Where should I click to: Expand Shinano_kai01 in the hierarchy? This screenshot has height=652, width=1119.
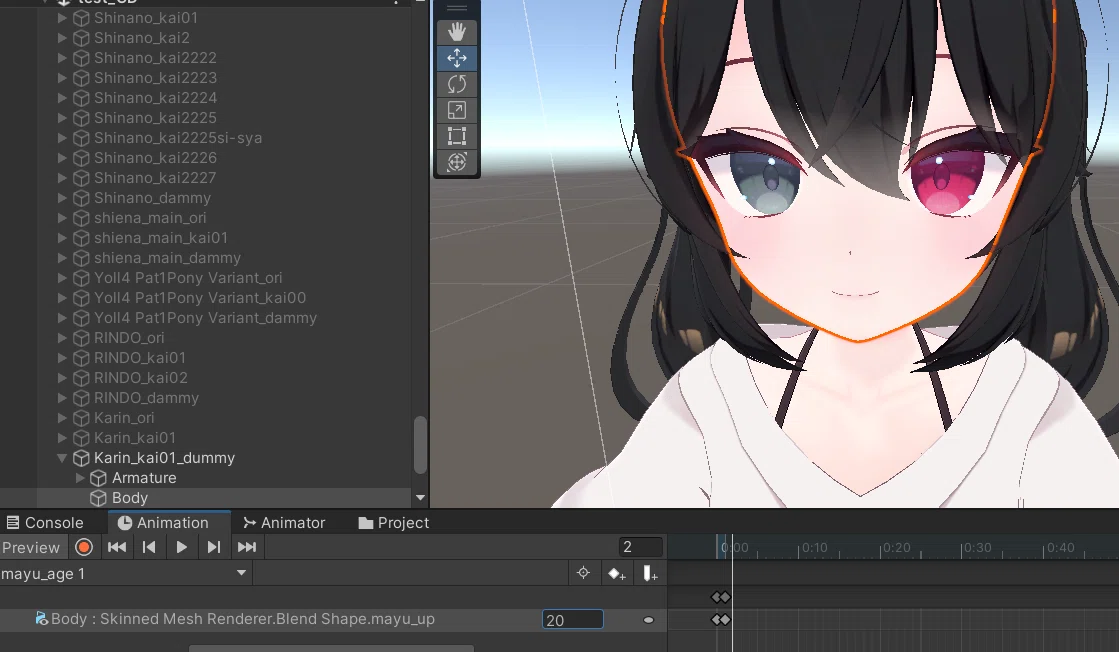tap(62, 18)
